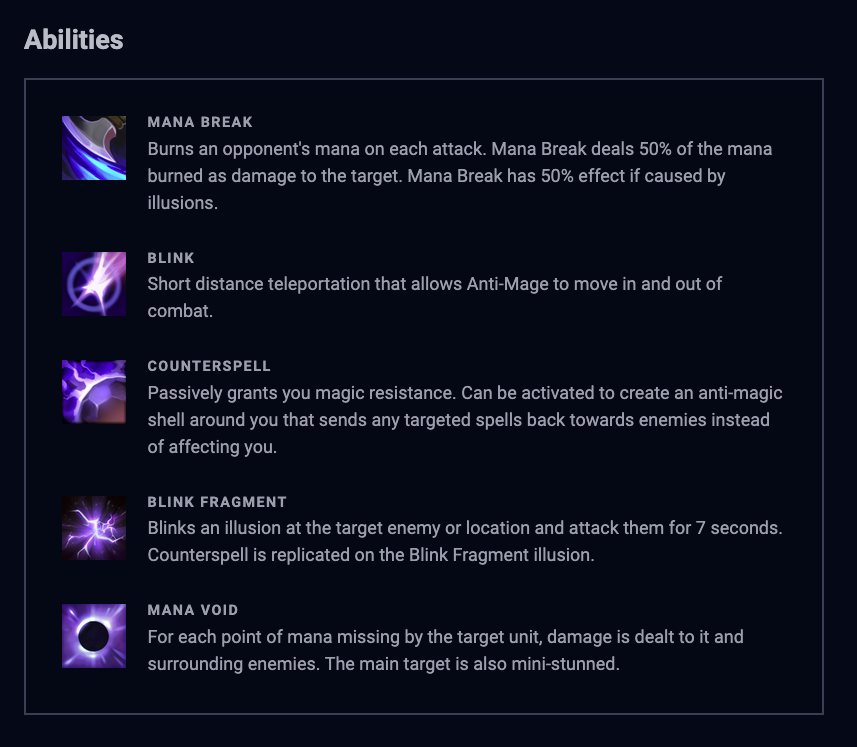Viewport: 857px width, 747px height.
Task: Open the BLINK FRAGMENT title
Action: pyautogui.click(x=217, y=502)
